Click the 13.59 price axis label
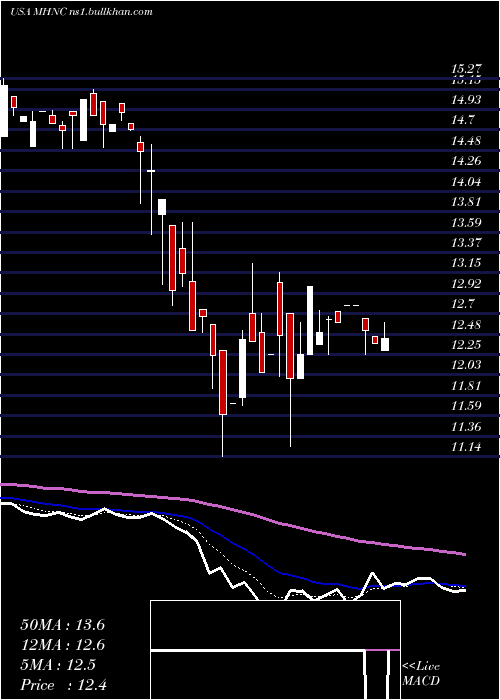The image size is (500, 700). [x=466, y=222]
